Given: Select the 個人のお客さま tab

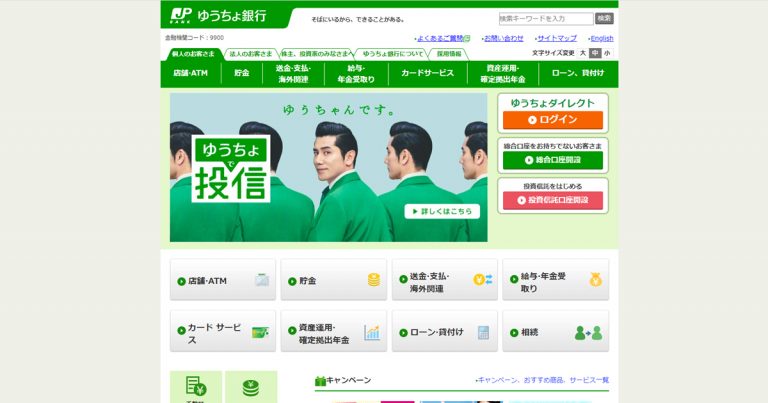Looking at the screenshot, I should (x=193, y=54).
